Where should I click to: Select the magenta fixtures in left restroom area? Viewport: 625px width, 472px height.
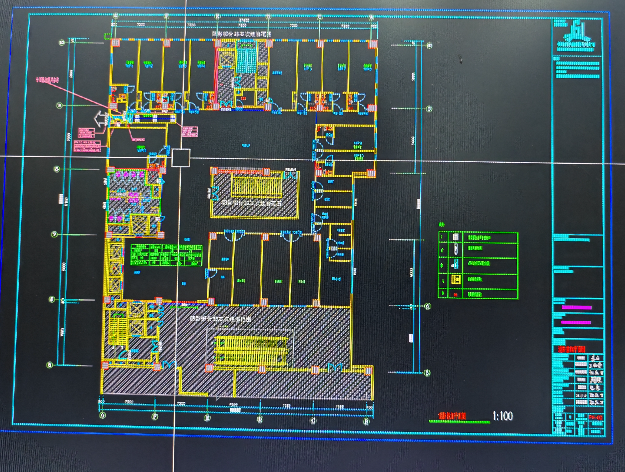point(123,187)
